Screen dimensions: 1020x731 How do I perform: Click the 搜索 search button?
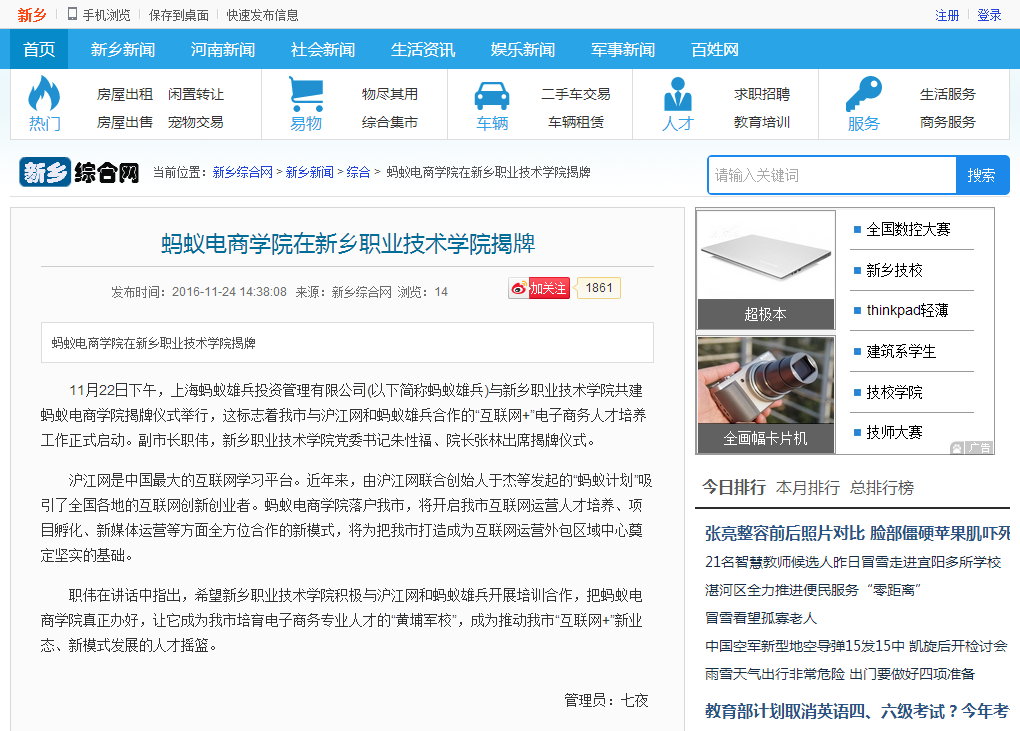[x=981, y=175]
